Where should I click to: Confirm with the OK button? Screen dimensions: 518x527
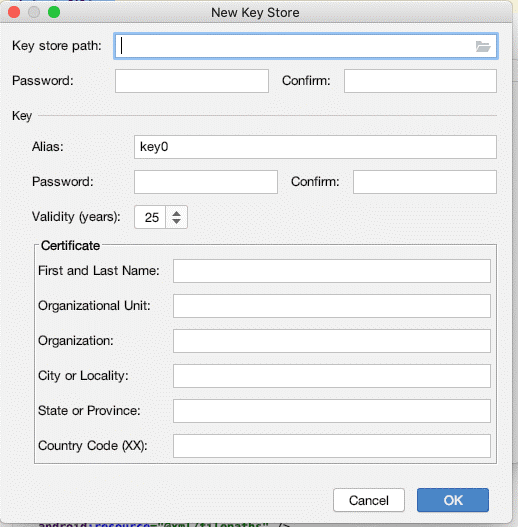pos(453,500)
